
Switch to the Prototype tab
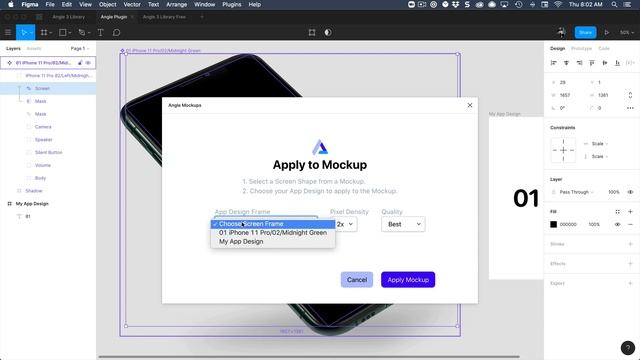[x=581, y=49]
